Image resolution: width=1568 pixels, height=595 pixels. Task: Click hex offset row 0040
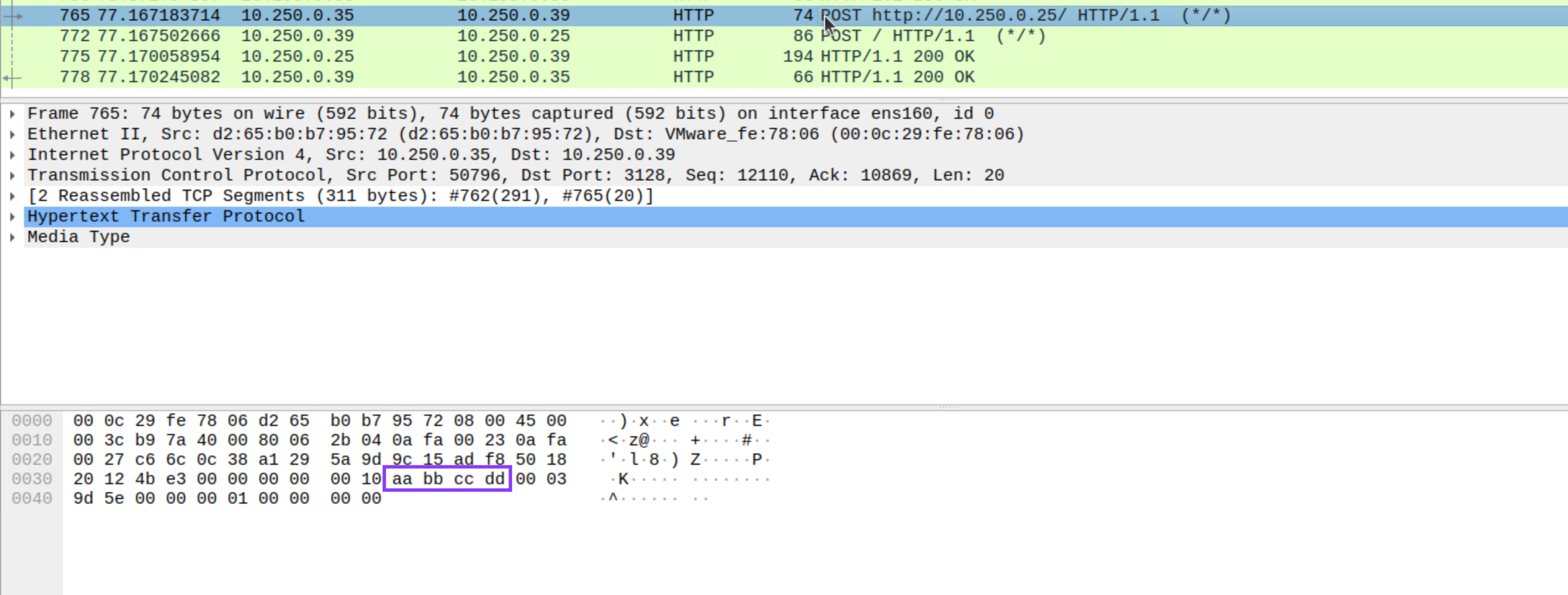(31, 498)
